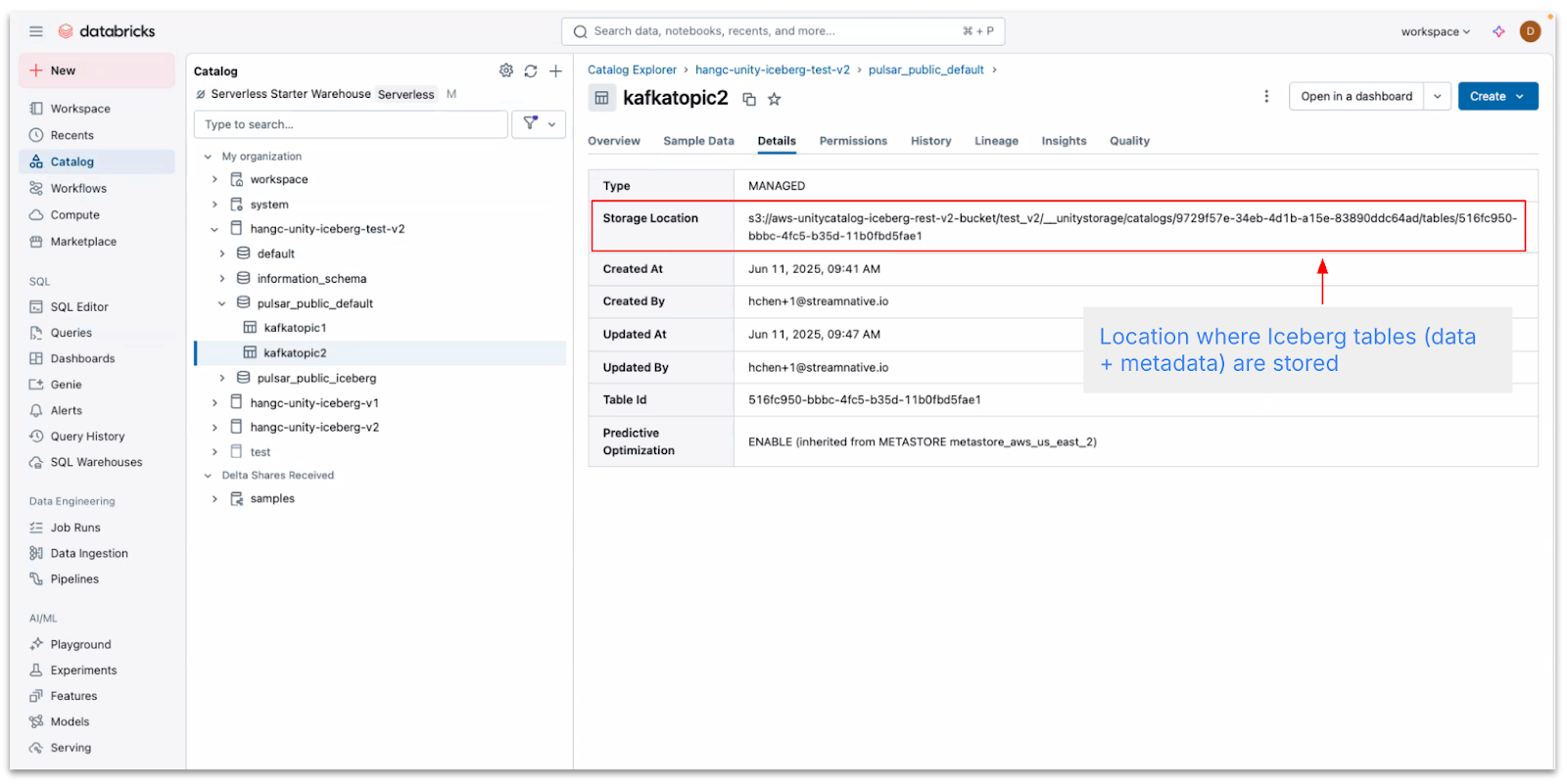The height and width of the screenshot is (784, 1567).
Task: Expand the pulsar_public_iceberg schema
Action: click(222, 378)
